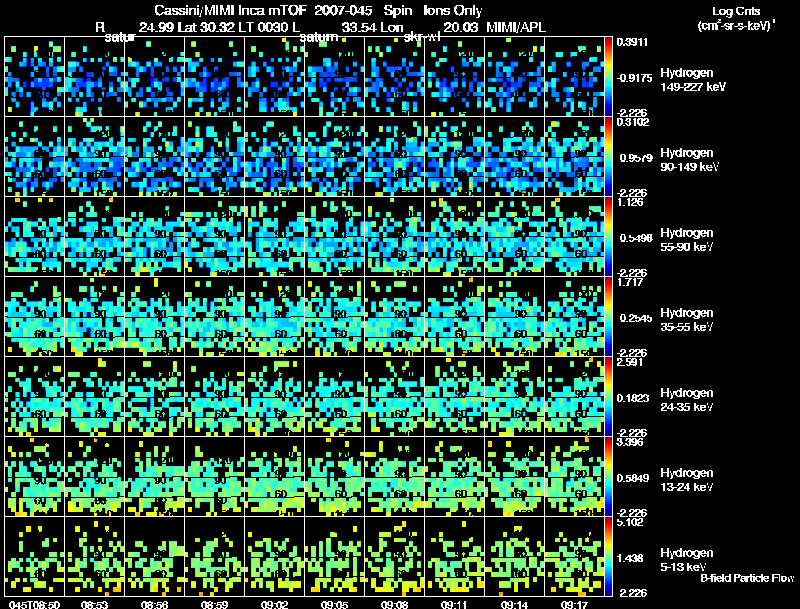800x609 pixels.
Task: Open the 09:17 panel in 5-13 keV row
Action: click(574, 556)
